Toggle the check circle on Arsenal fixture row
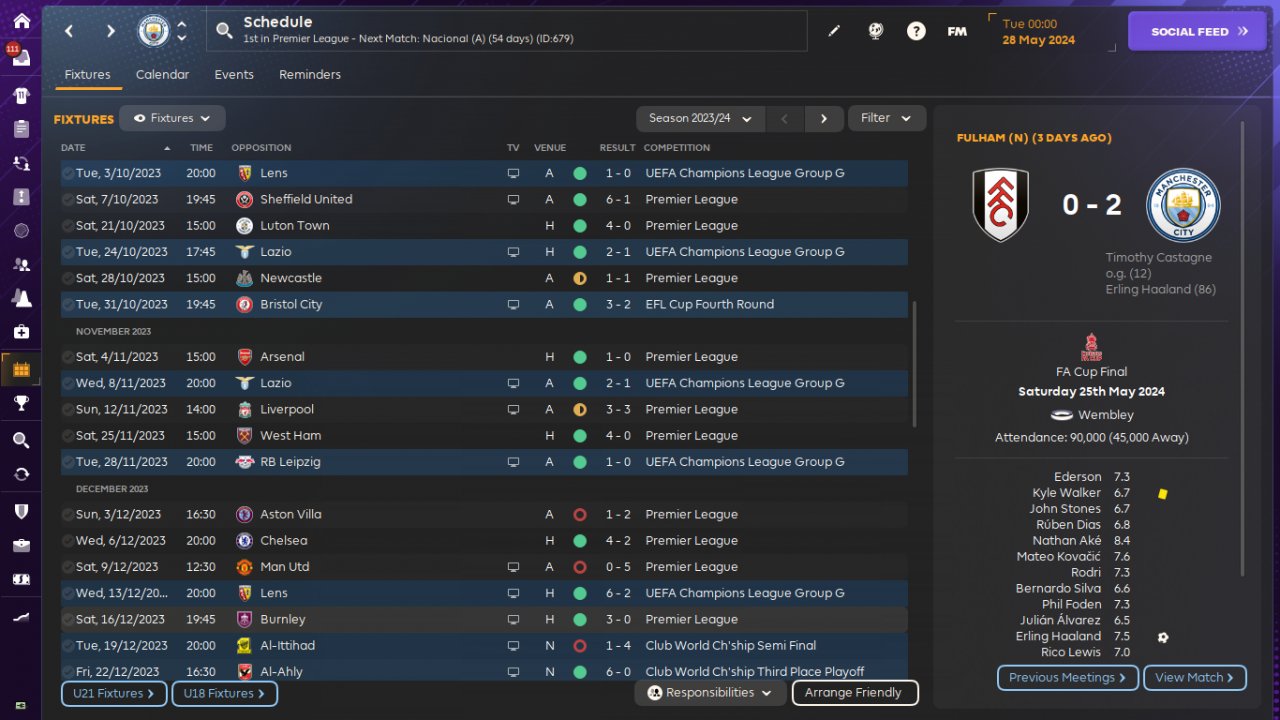Screen dimensions: 1280x720 68,357
